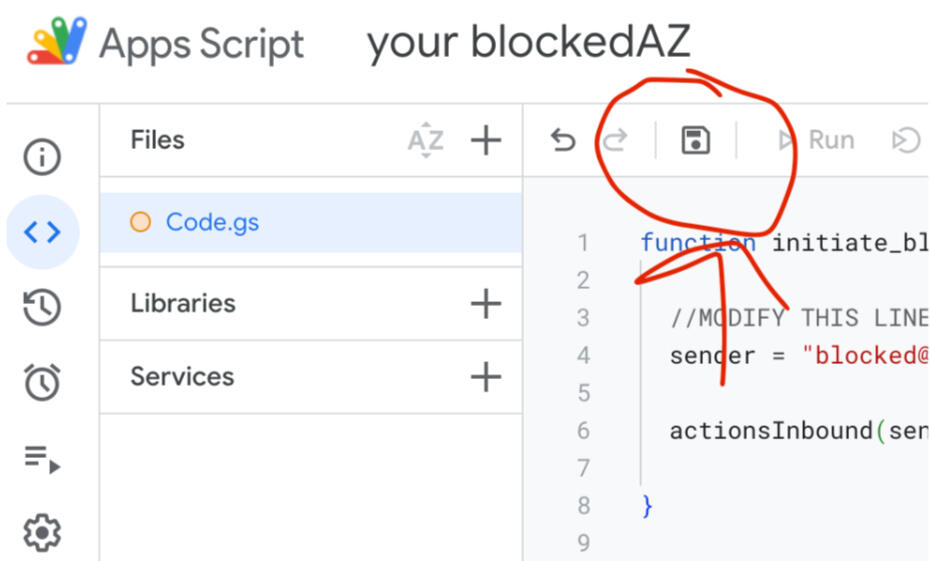930x561 pixels.
Task: Click the Libraries section header
Action: 183,303
